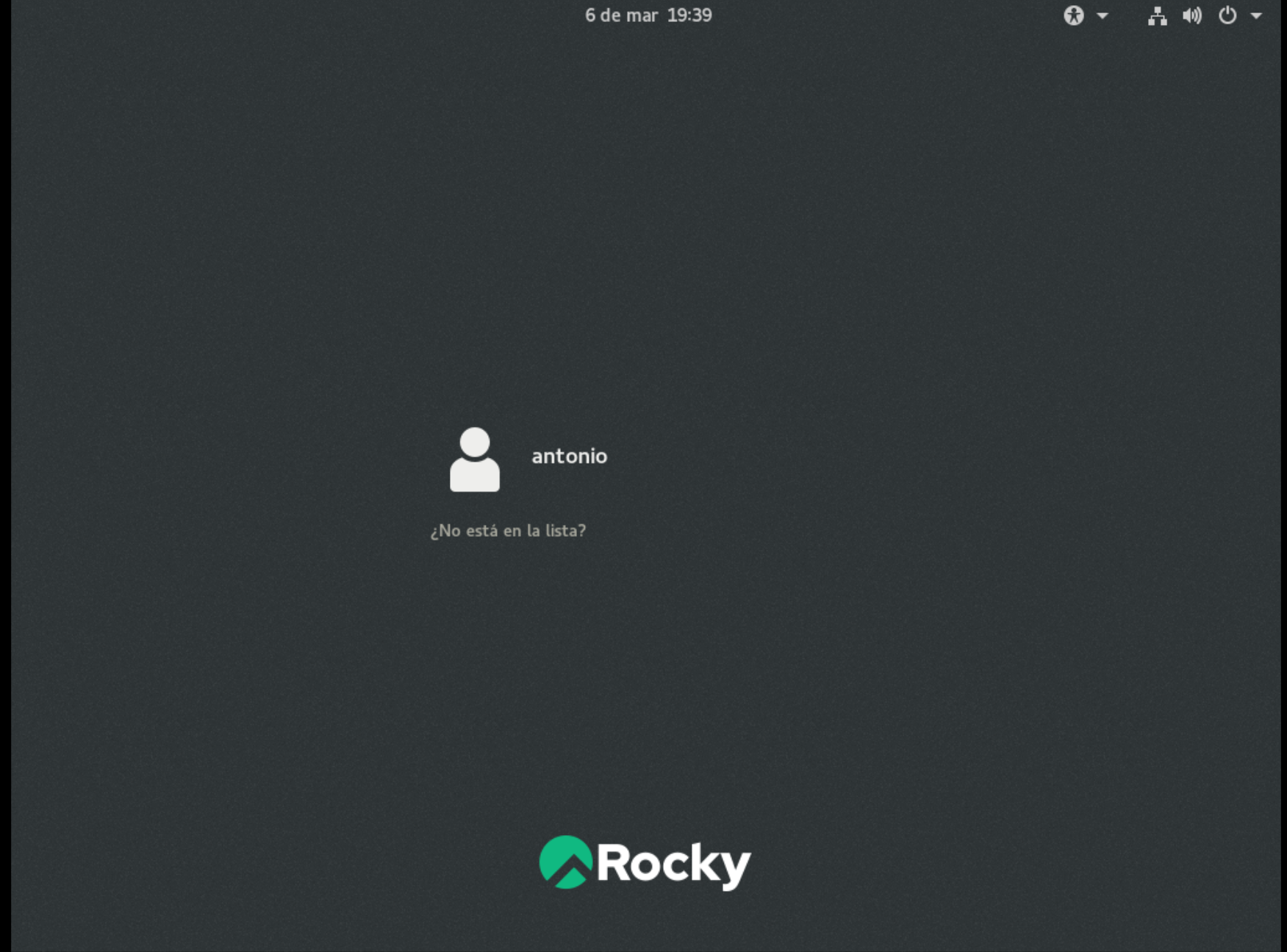Click the time 19:39 in top bar

click(689, 15)
